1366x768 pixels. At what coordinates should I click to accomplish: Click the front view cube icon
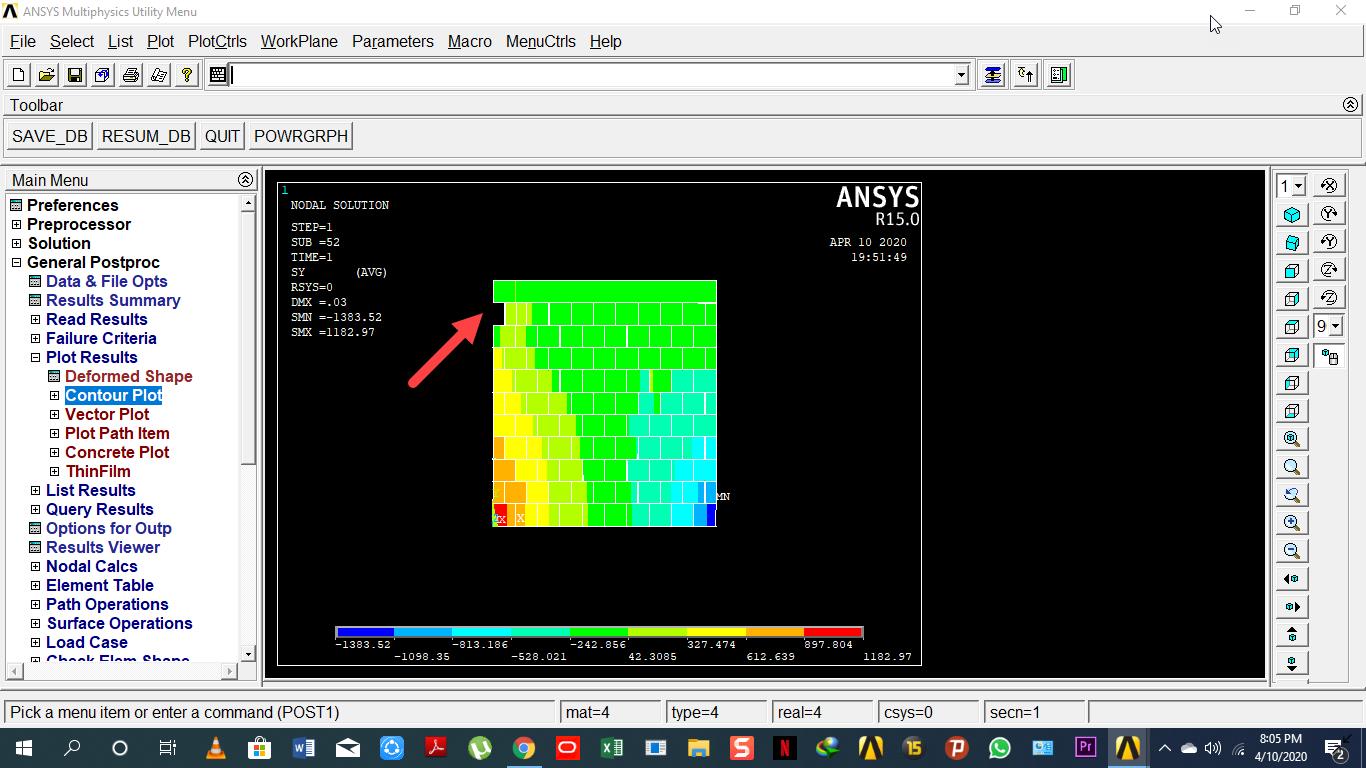(1292, 271)
